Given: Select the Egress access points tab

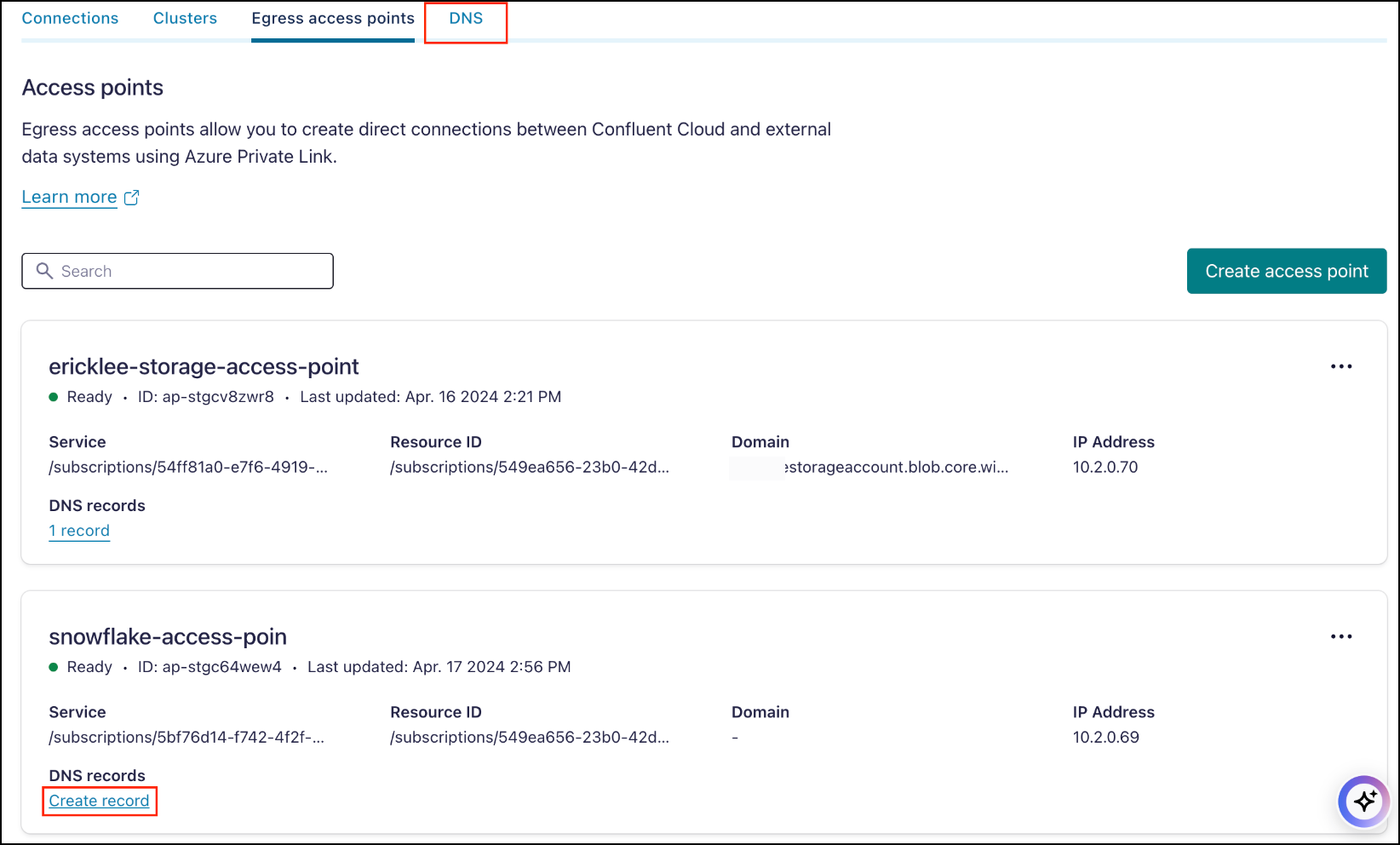Looking at the screenshot, I should [332, 18].
